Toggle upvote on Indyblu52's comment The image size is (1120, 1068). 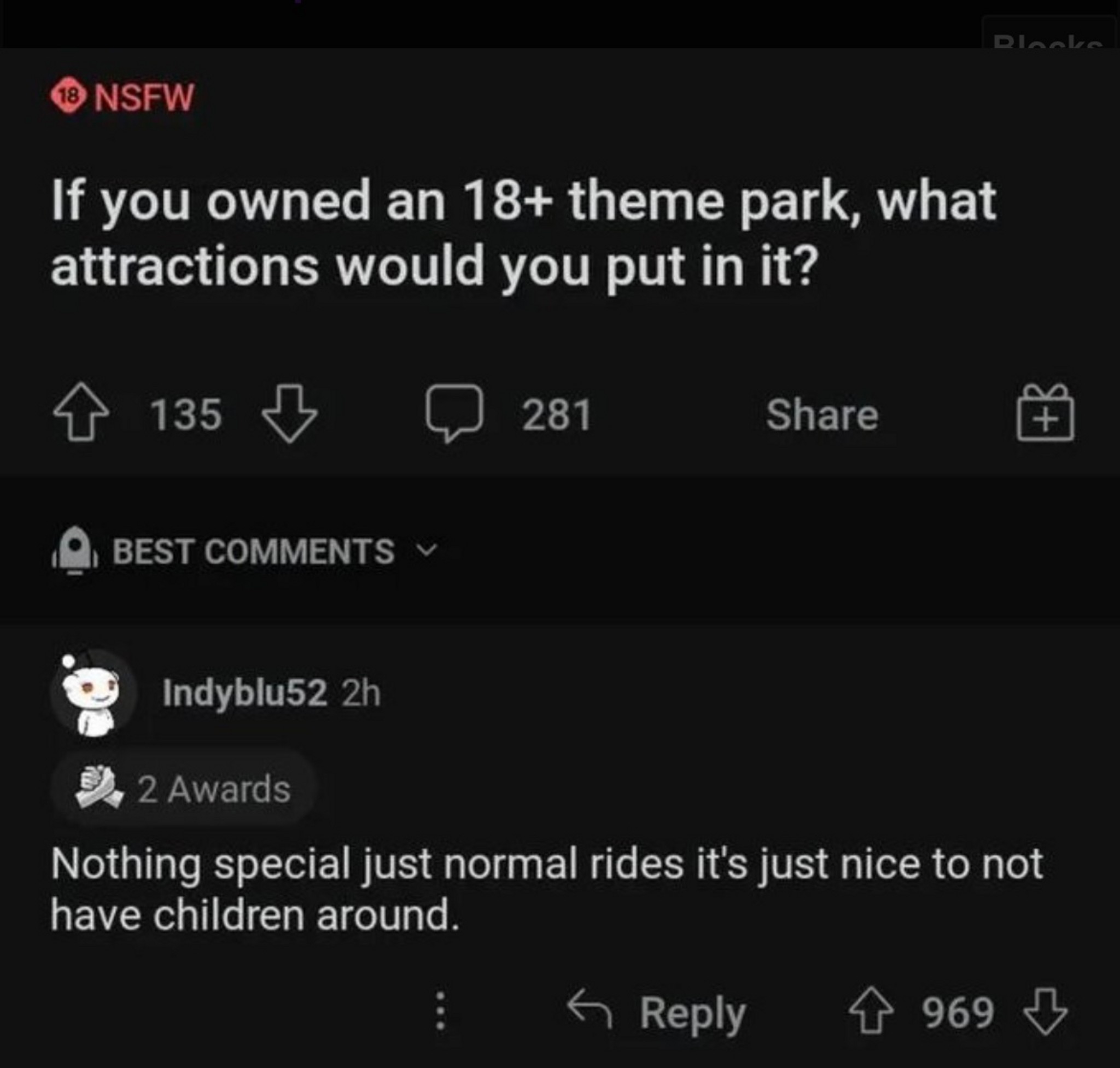(871, 1012)
